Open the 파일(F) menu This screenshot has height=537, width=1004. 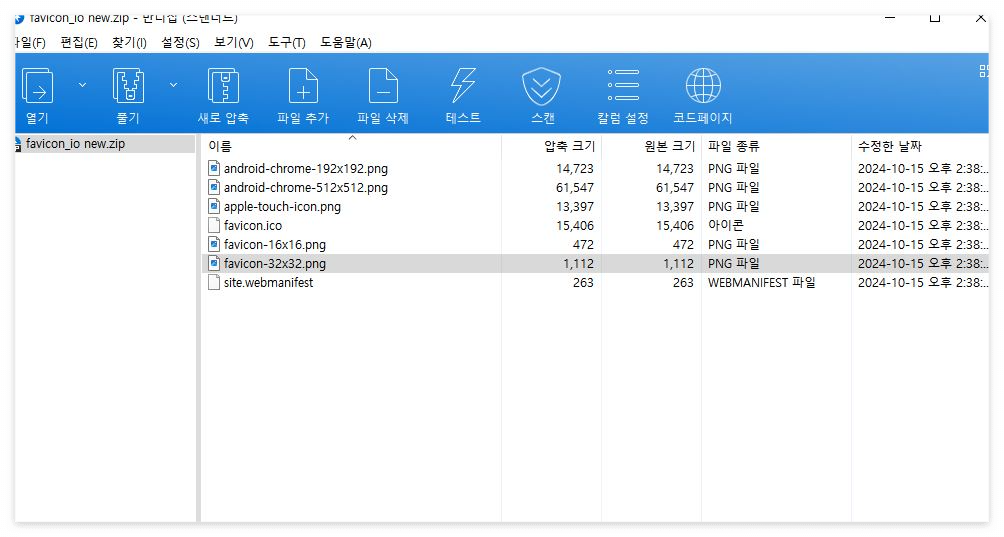coord(30,43)
